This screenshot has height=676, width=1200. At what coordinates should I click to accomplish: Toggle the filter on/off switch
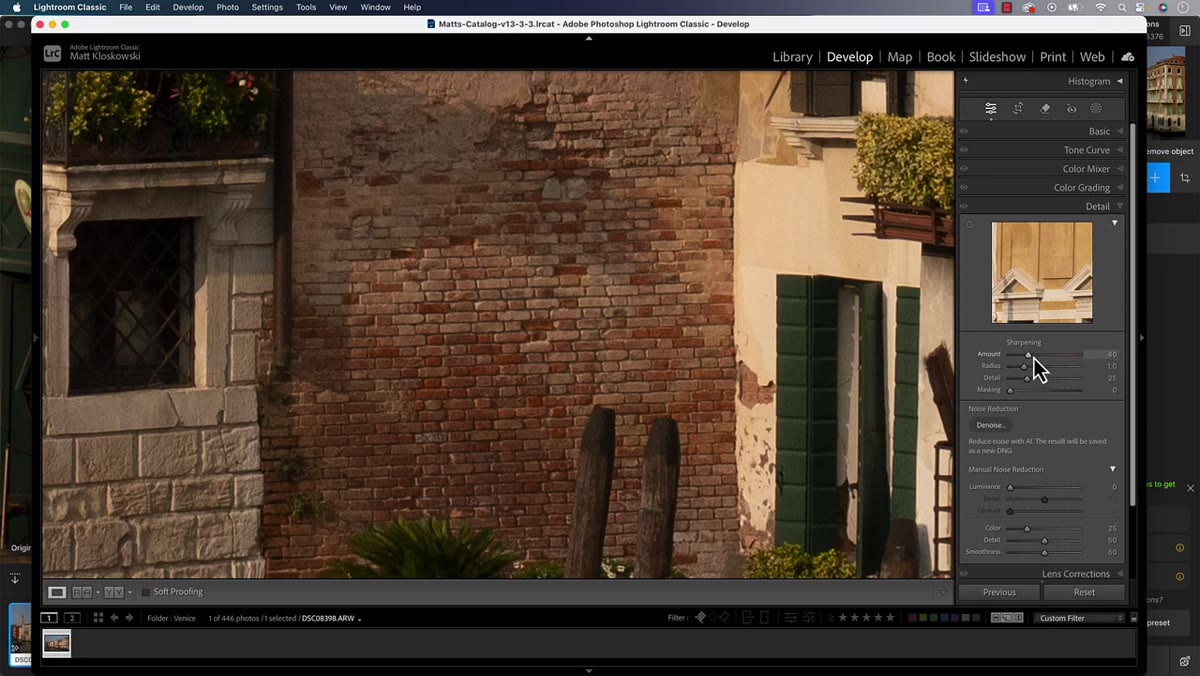(x=1134, y=618)
